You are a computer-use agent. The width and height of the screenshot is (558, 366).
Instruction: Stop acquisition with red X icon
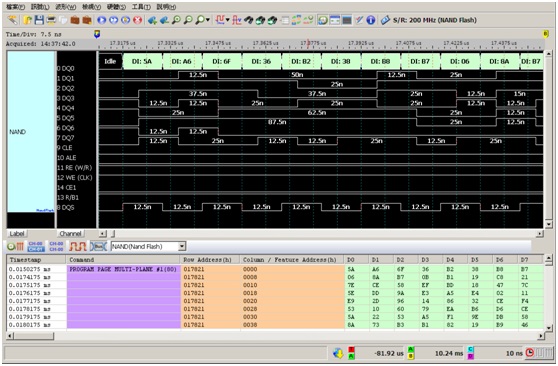pyautogui.click(x=137, y=20)
